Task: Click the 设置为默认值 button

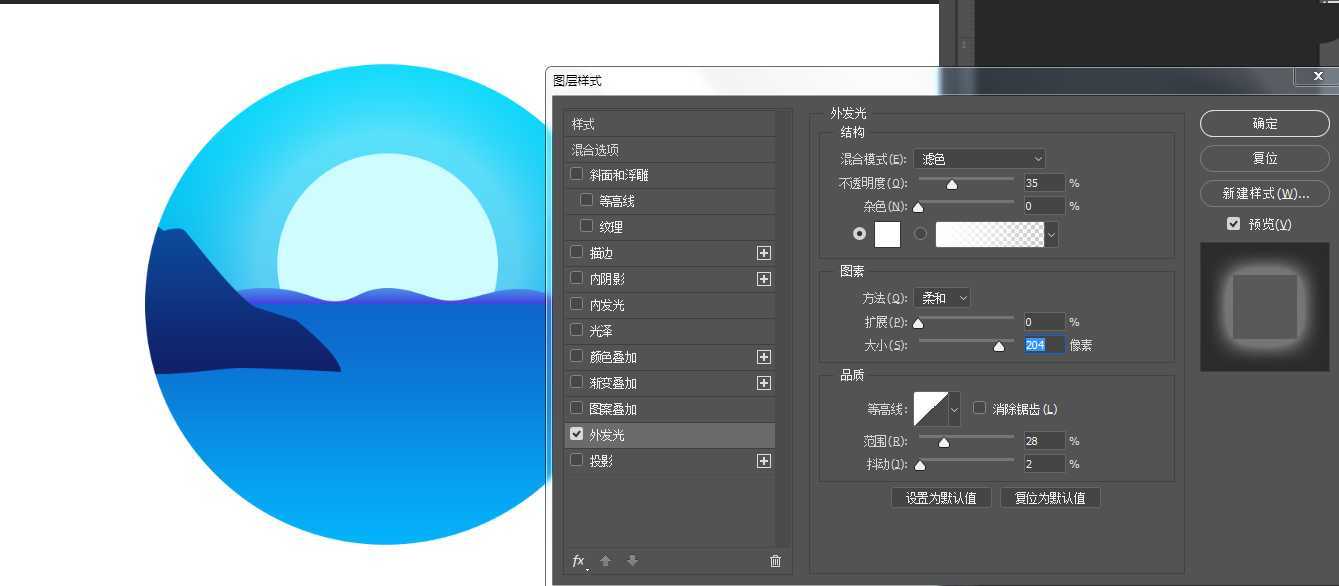Action: tap(940, 497)
